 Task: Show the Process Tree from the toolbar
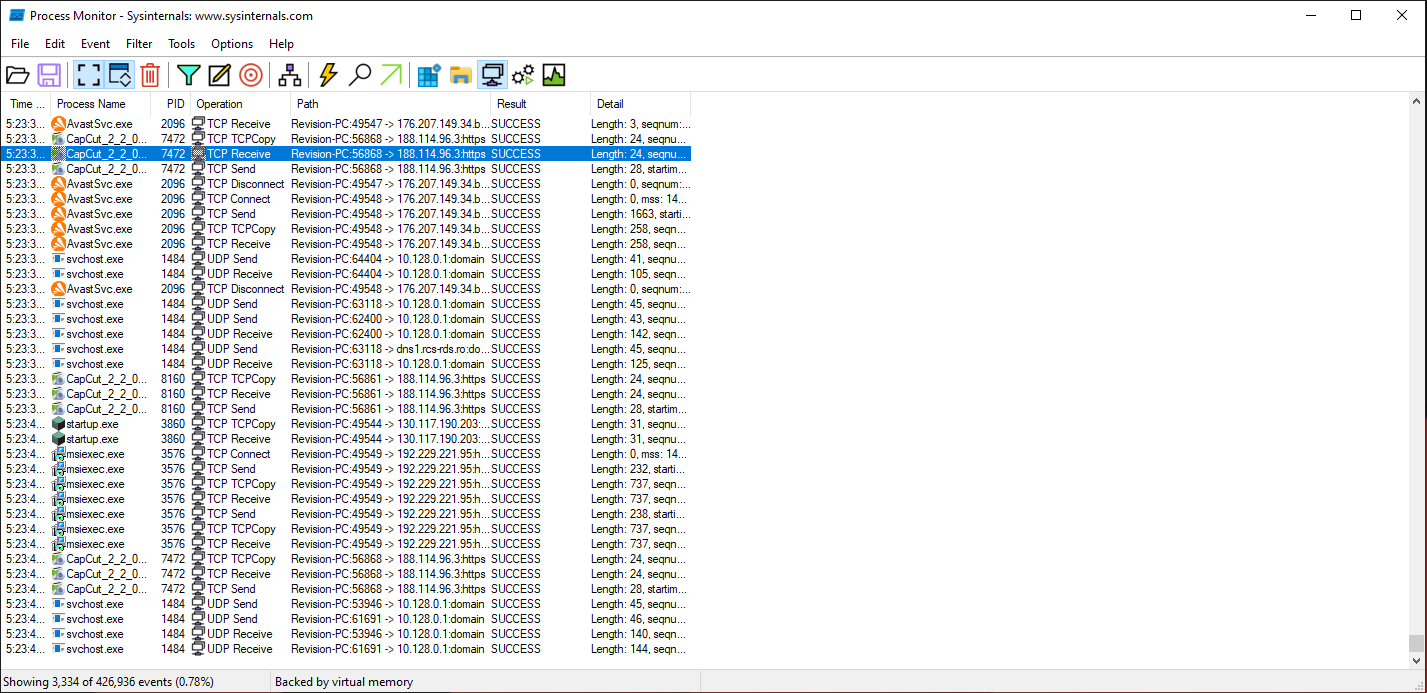click(x=290, y=75)
